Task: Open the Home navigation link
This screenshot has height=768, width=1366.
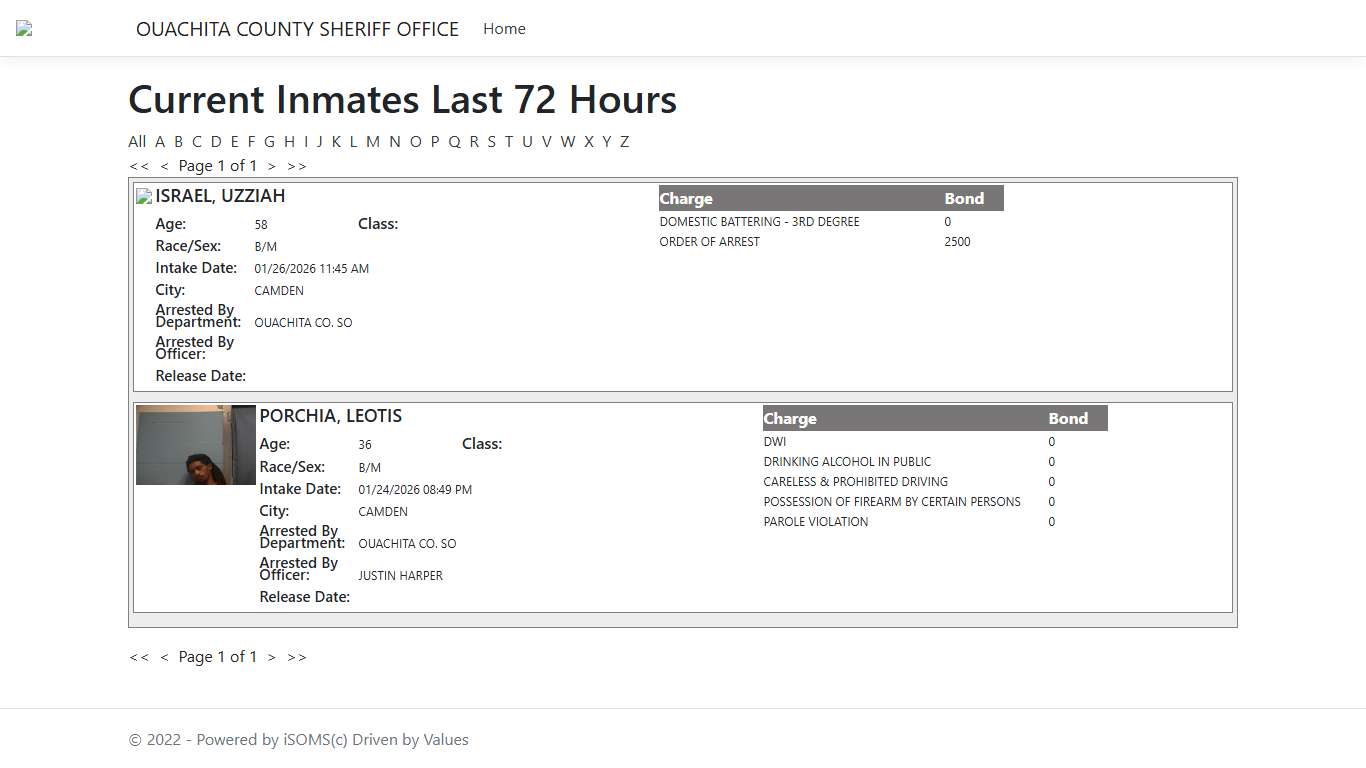Action: tap(504, 29)
